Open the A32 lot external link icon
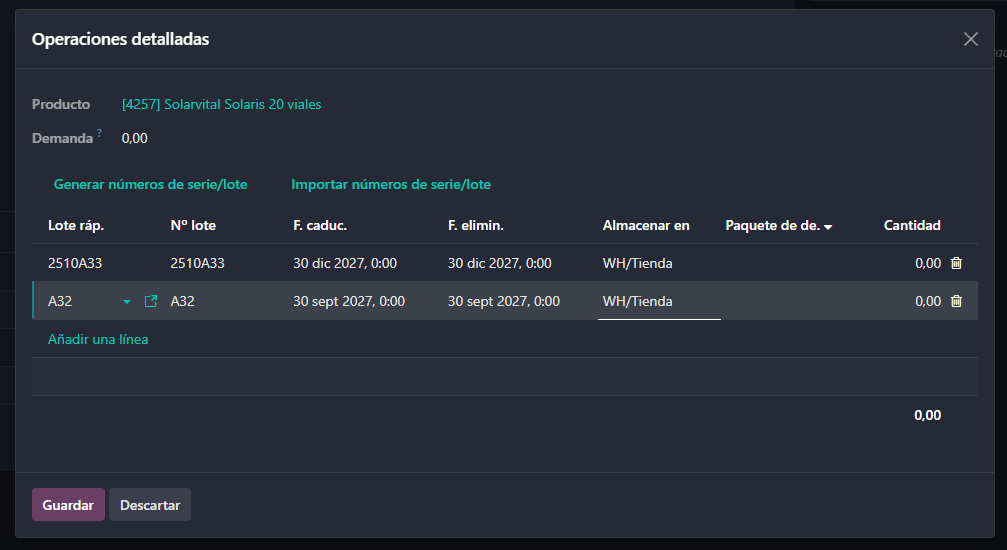 pos(151,301)
